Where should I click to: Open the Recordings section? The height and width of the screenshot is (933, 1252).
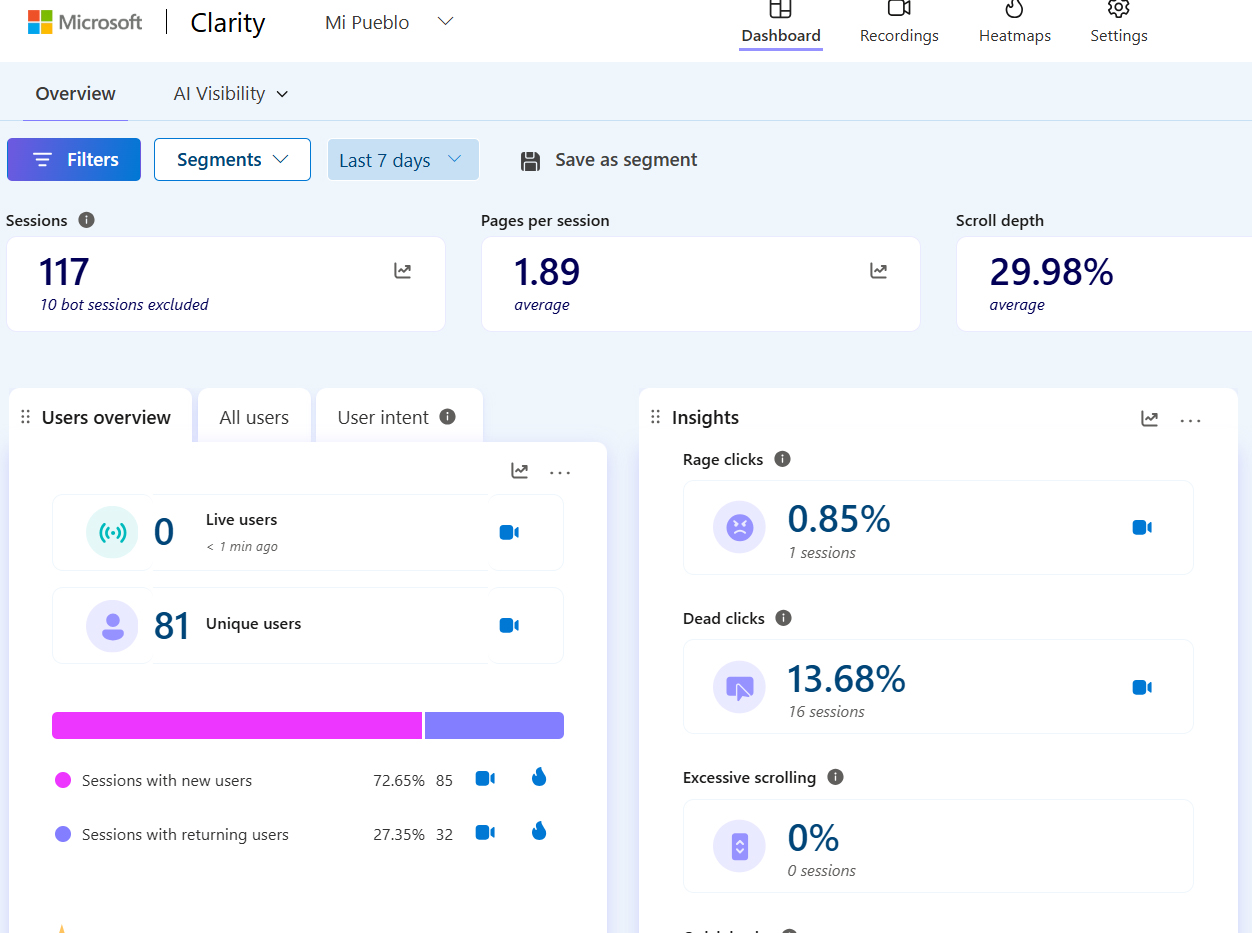[899, 23]
